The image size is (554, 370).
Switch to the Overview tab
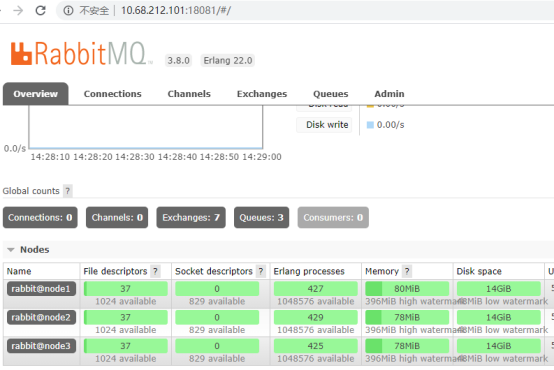coord(36,94)
